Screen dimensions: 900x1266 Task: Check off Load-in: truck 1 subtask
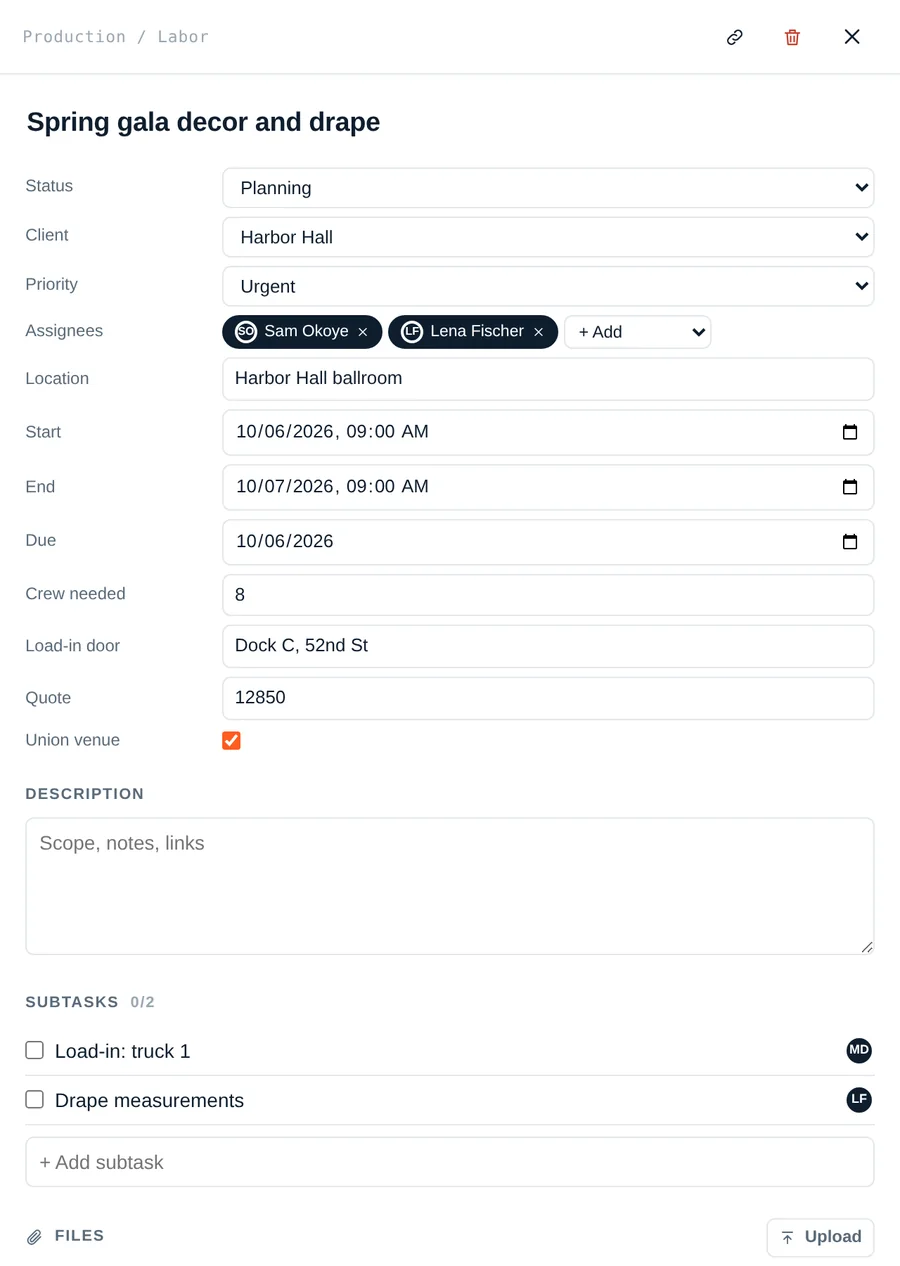(35, 1050)
